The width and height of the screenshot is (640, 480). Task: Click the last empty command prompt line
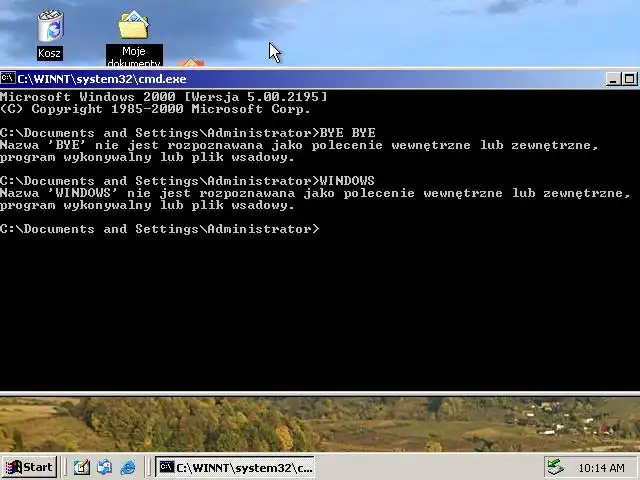160,229
